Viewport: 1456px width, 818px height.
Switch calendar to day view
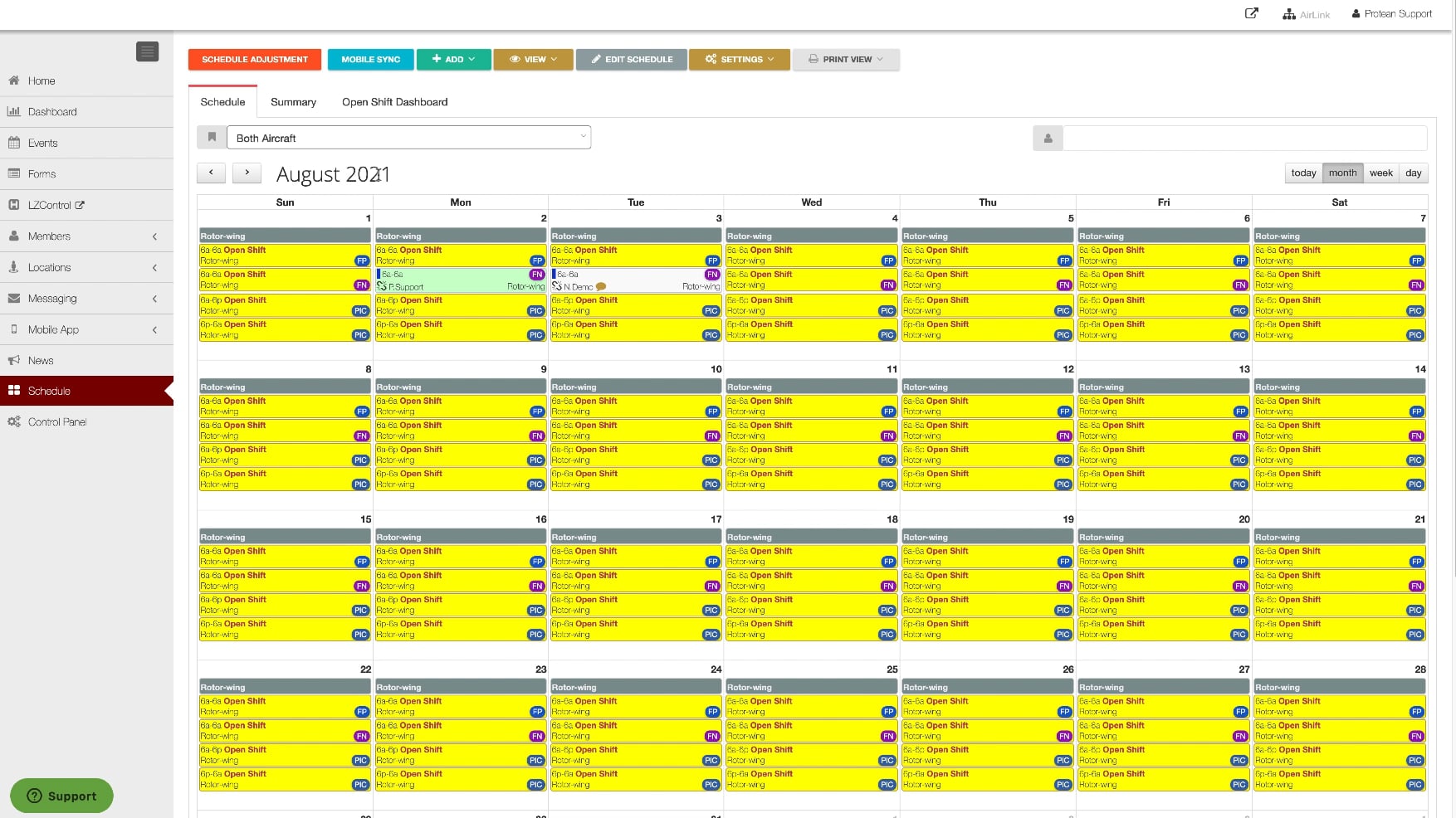pyautogui.click(x=1413, y=173)
